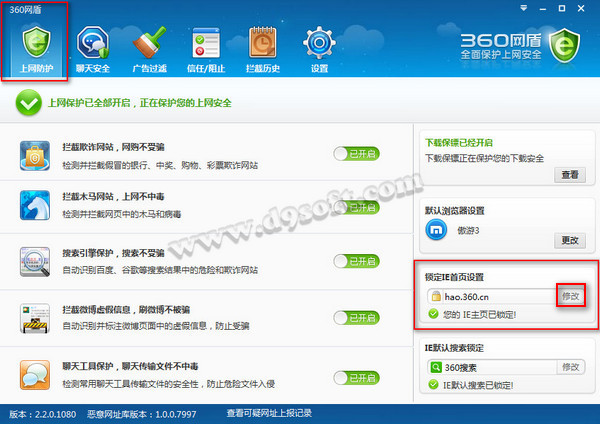Click the lock icon beside hao.360.cn

(436, 296)
